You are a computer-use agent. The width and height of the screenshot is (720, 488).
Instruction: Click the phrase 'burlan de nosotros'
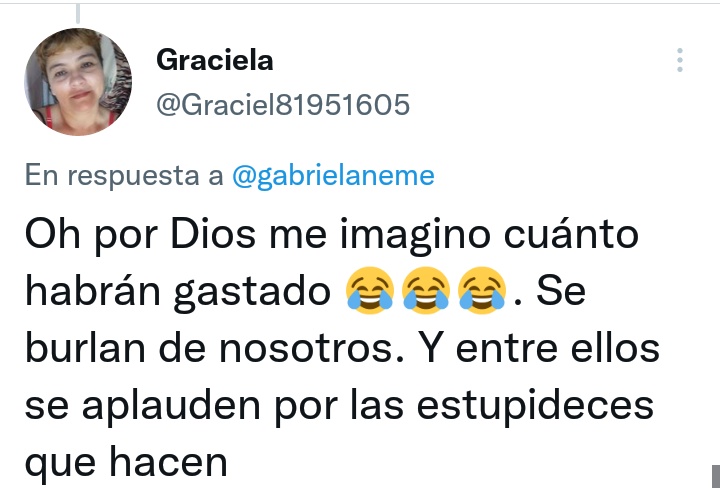215,349
